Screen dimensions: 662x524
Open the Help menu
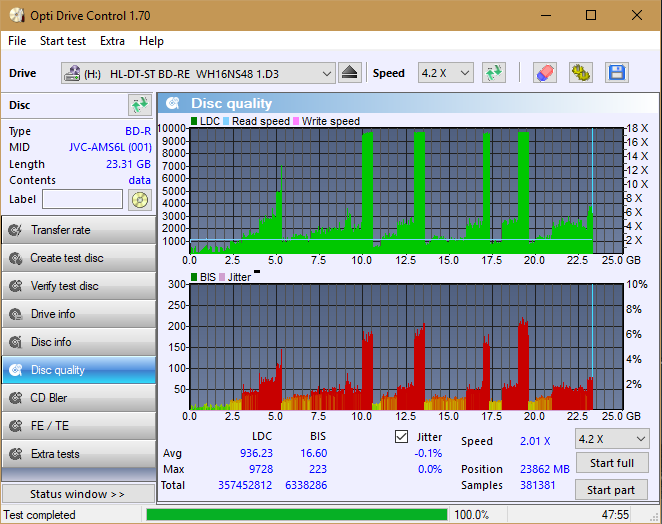(x=151, y=41)
